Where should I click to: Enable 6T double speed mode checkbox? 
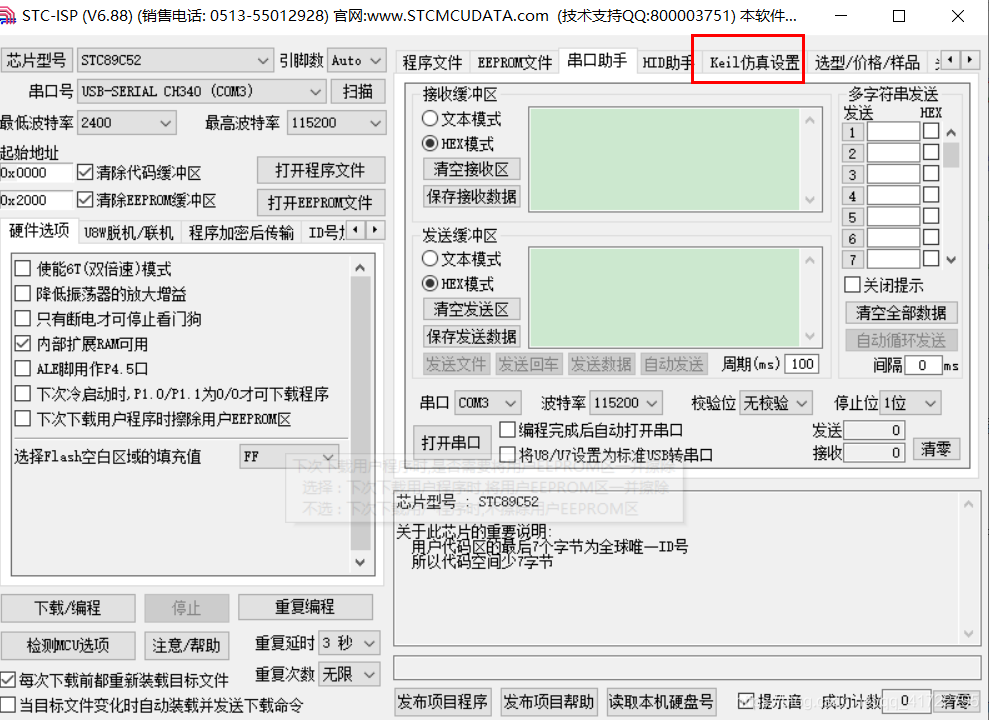[x=23, y=269]
